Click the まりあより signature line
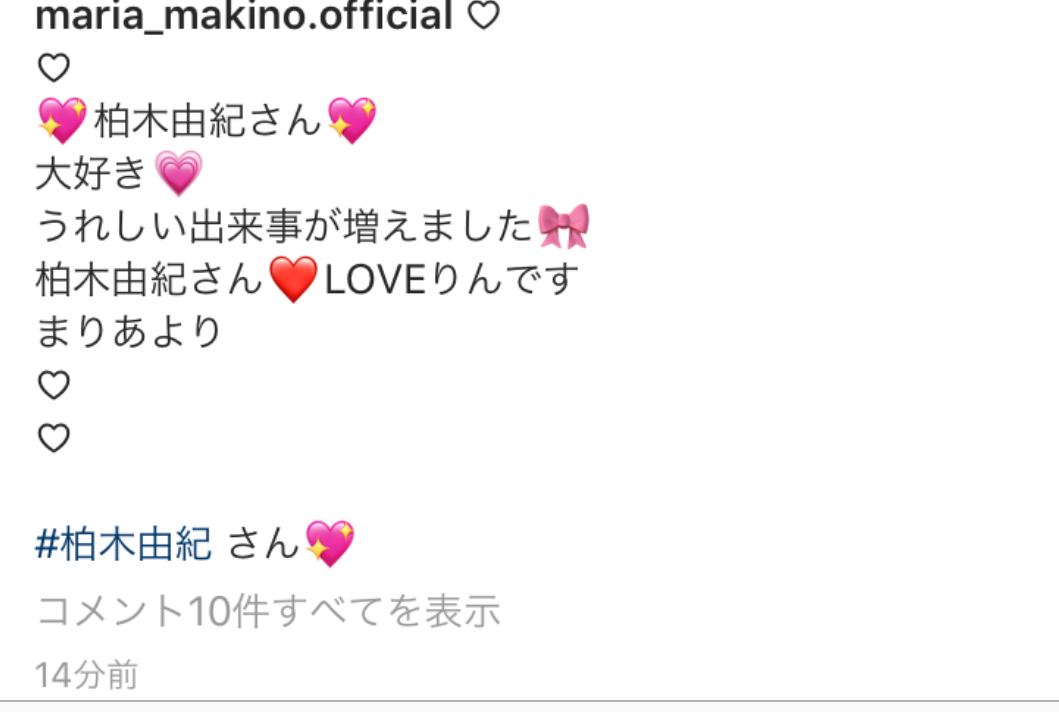 click(x=128, y=332)
